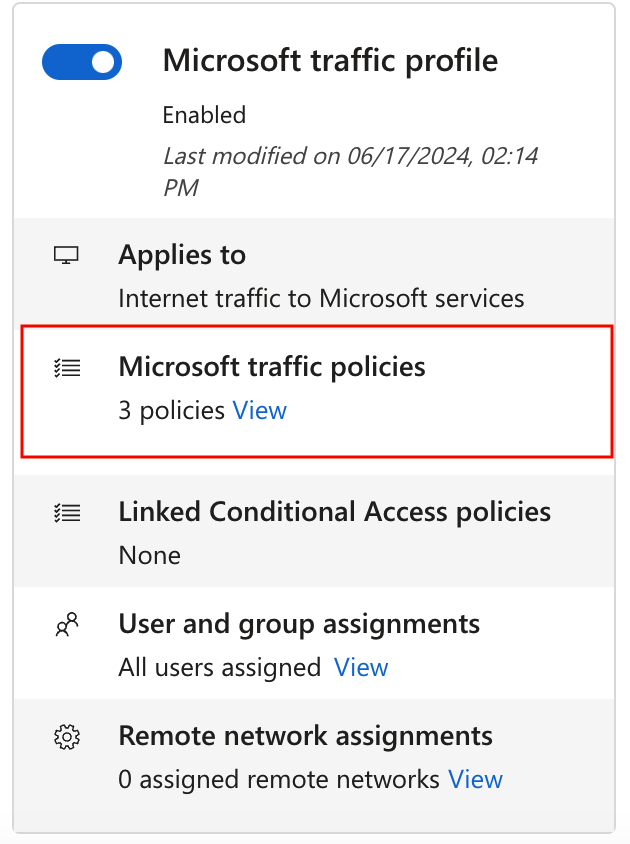Select the User and group assignments people icon
630x844 pixels.
tap(66, 624)
